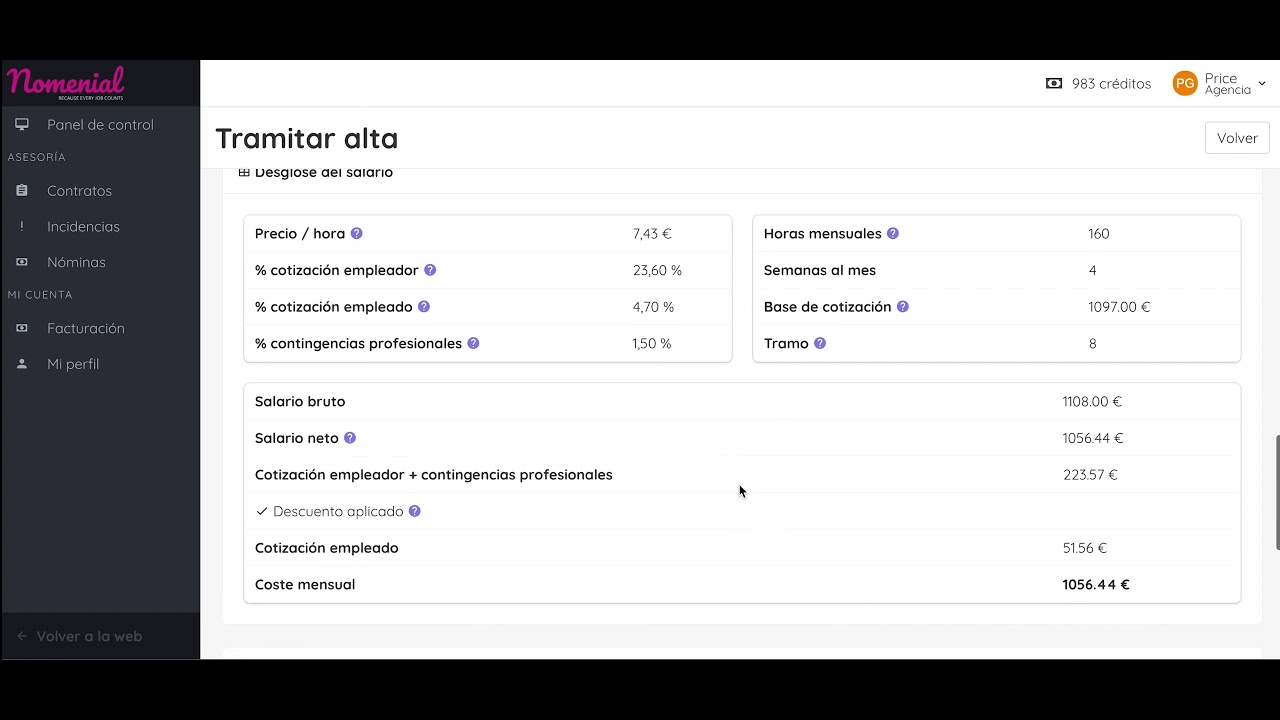Collapse the Desglose del salario section
The height and width of the screenshot is (720, 1280).
(x=244, y=173)
